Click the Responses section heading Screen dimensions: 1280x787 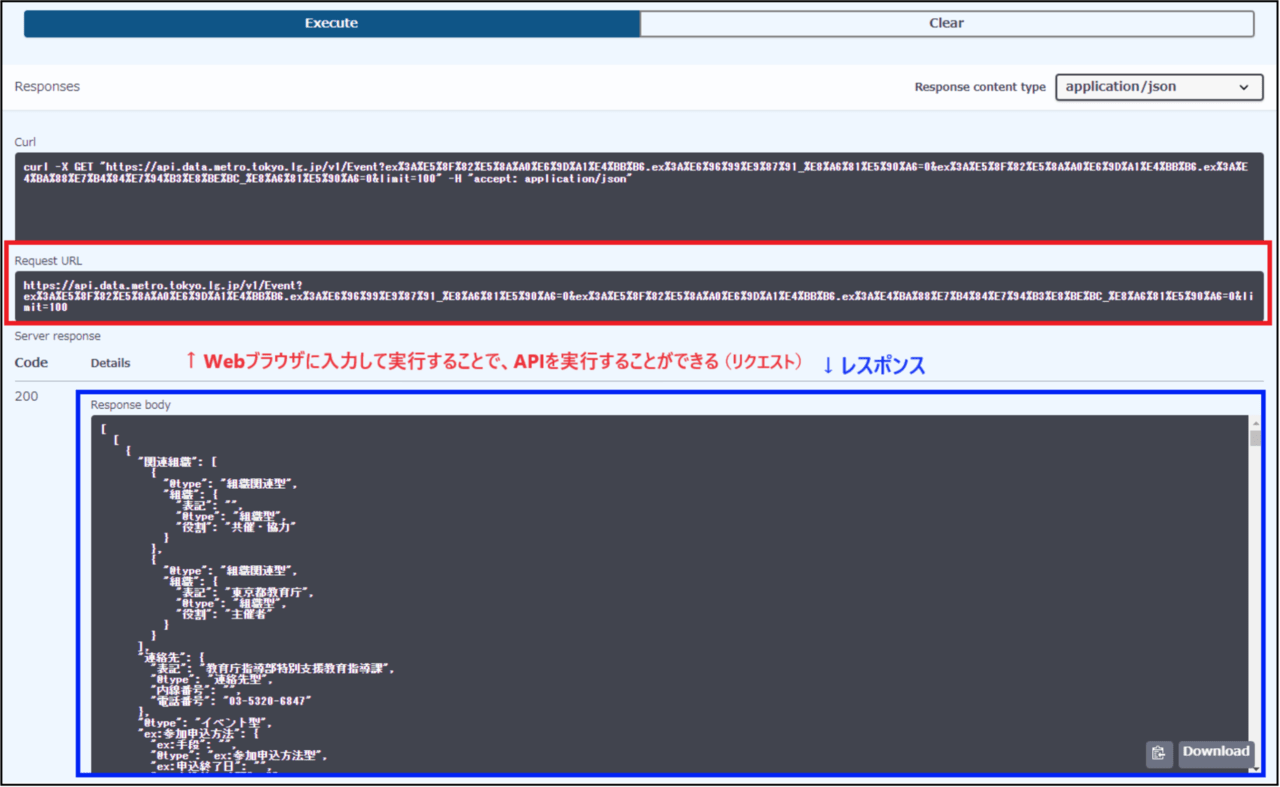(47, 87)
